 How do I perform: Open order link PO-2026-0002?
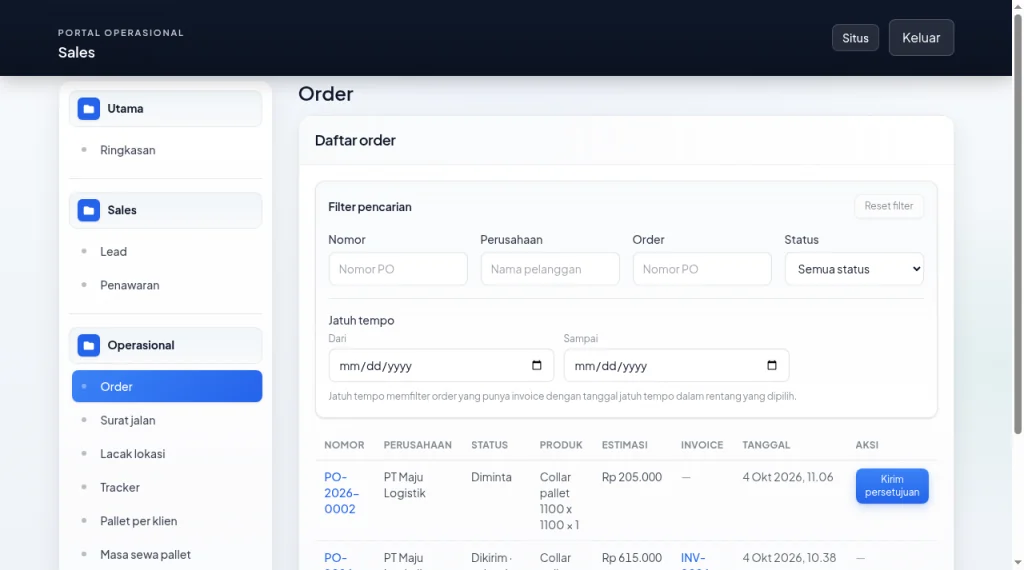click(x=341, y=493)
